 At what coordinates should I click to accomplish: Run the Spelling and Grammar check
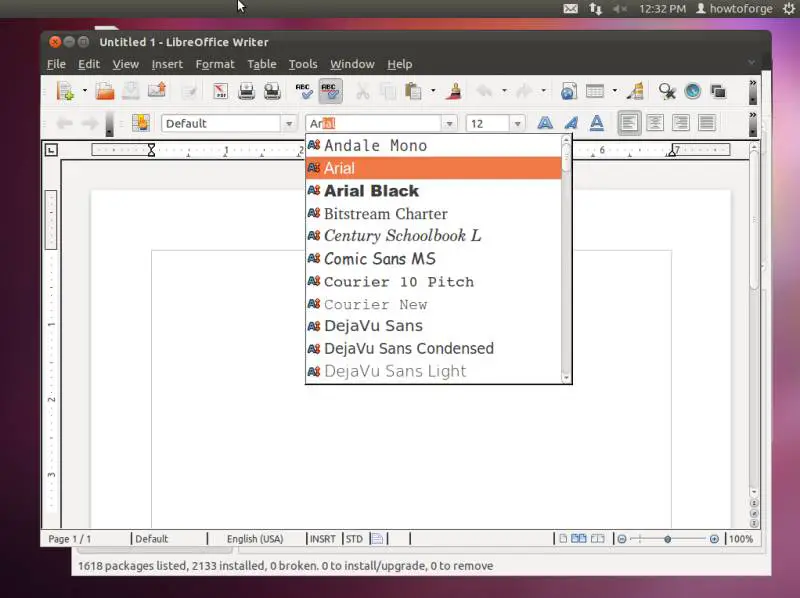coord(304,91)
